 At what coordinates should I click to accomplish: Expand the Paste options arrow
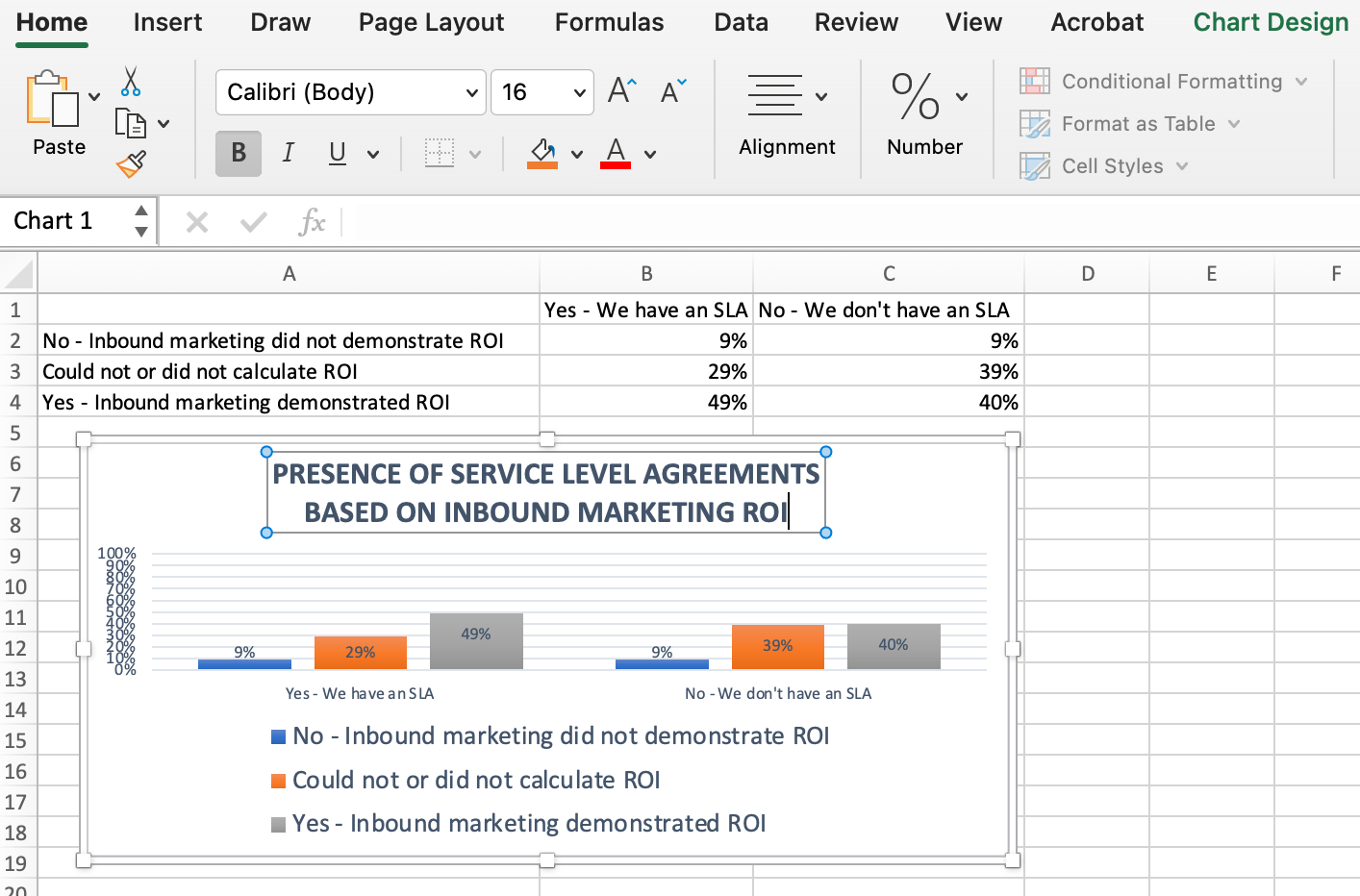pos(94,96)
